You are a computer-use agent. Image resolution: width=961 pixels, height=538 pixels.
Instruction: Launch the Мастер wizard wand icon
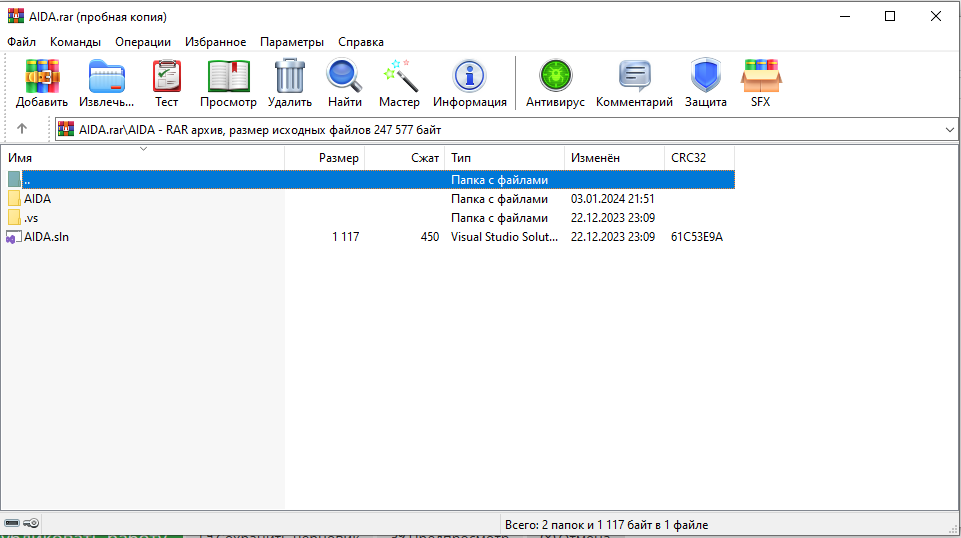[400, 77]
